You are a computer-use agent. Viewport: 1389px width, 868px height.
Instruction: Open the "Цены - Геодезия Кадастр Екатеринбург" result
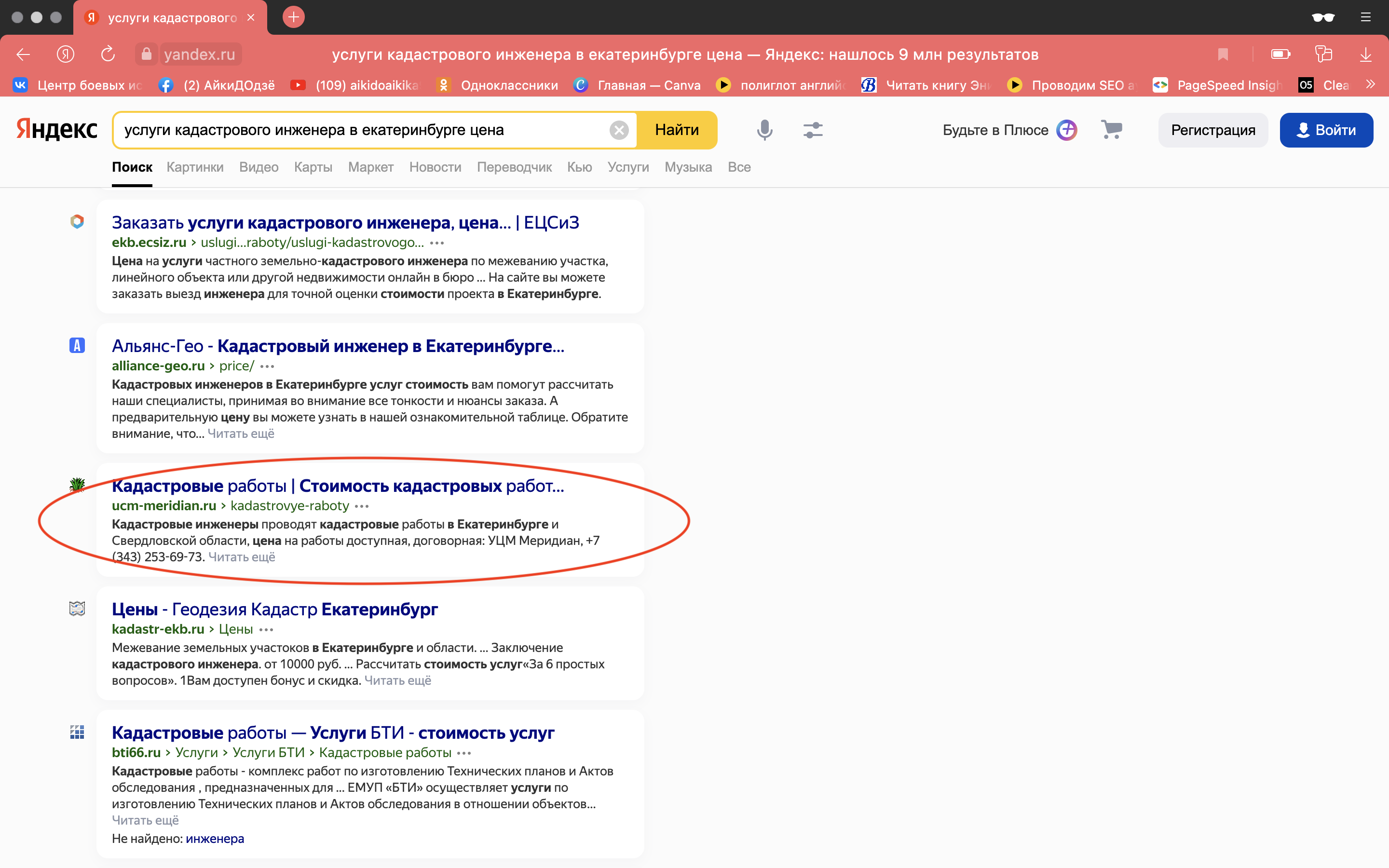coord(274,609)
